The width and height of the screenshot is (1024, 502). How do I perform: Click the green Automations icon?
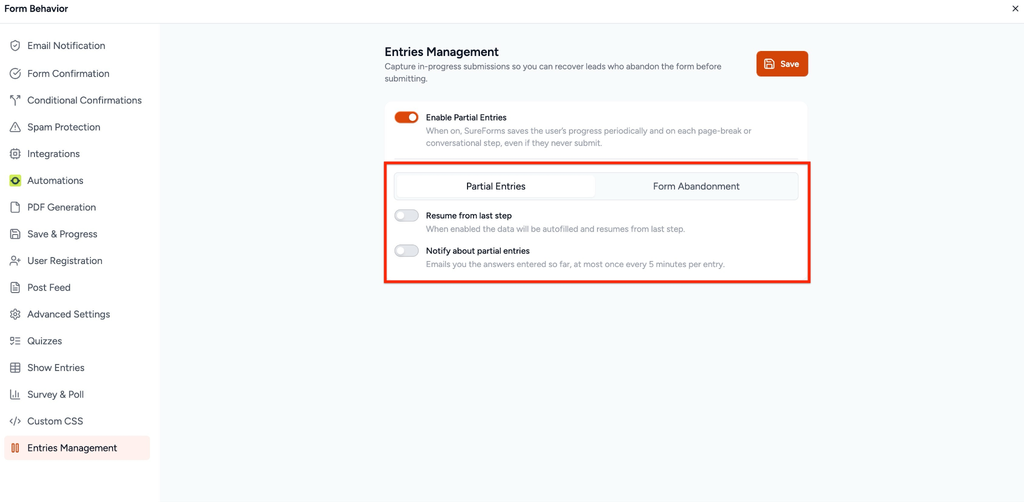15,181
